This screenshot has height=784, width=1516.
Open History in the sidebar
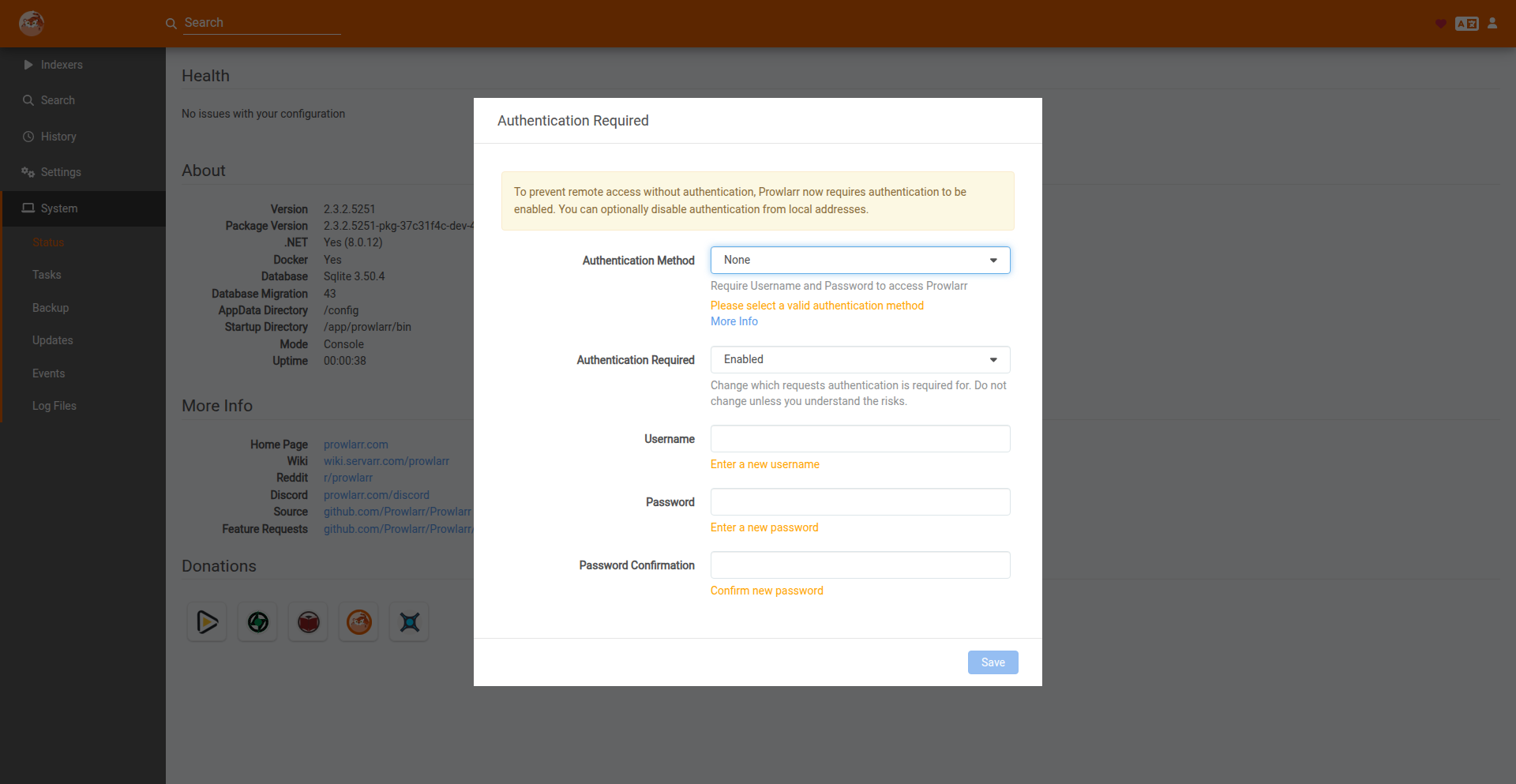coord(58,137)
